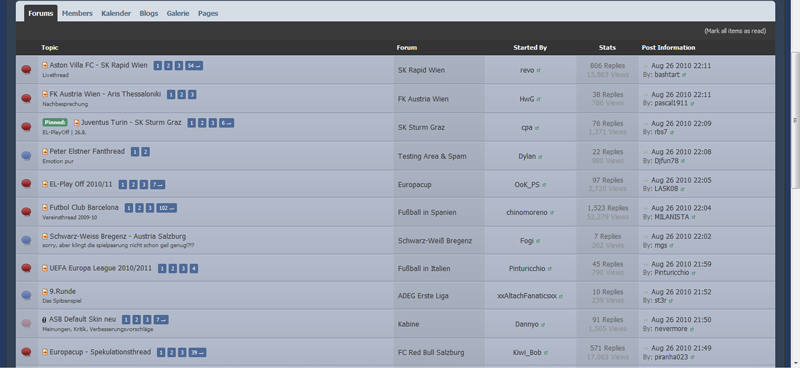Click the blue bubble icon beside Peter Elstner Fanthread
Image resolution: width=800 pixels, height=368 pixels.
[26, 156]
